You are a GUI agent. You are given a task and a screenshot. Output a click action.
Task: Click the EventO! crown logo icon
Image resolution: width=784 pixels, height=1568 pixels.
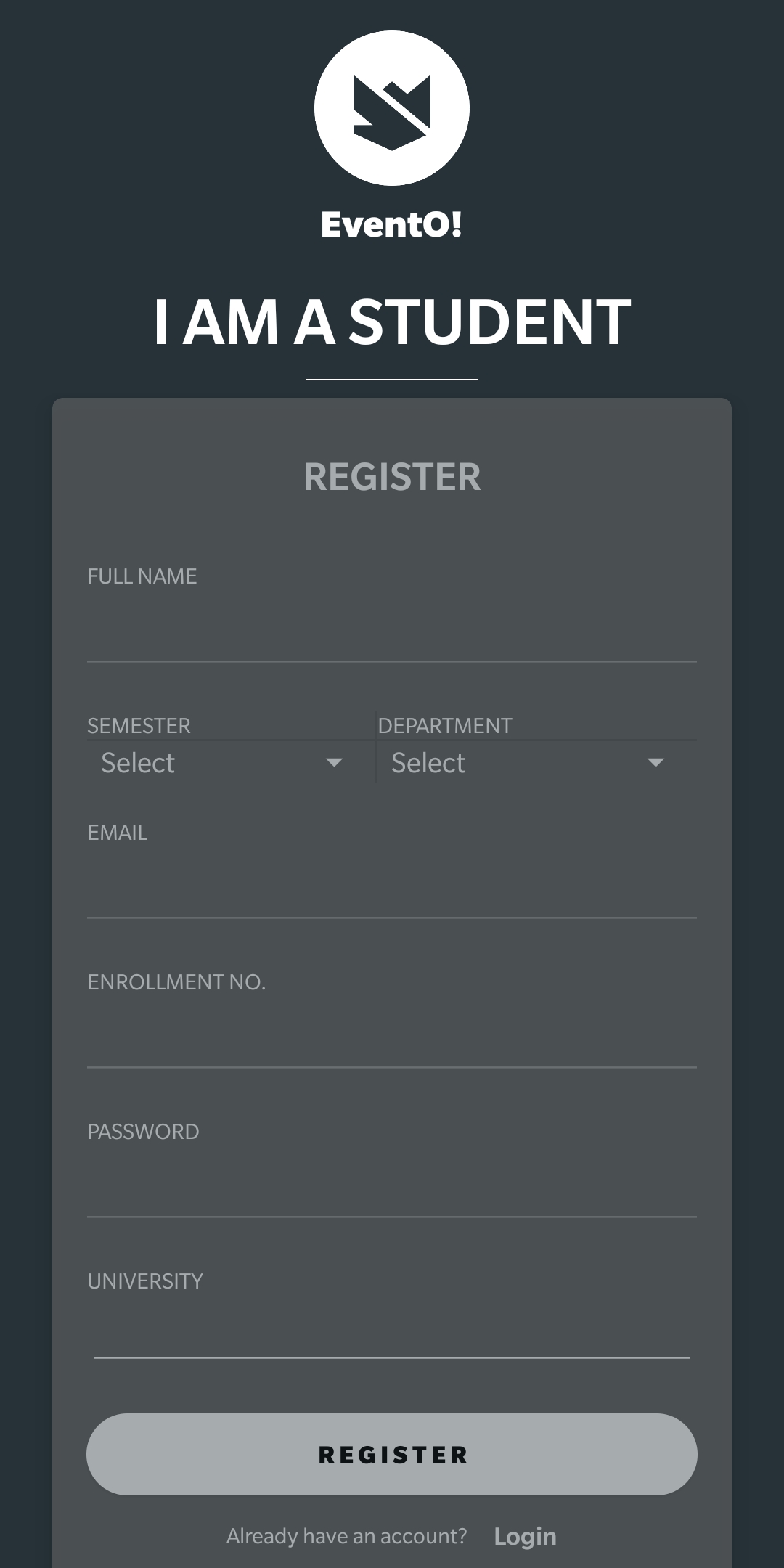click(x=392, y=108)
